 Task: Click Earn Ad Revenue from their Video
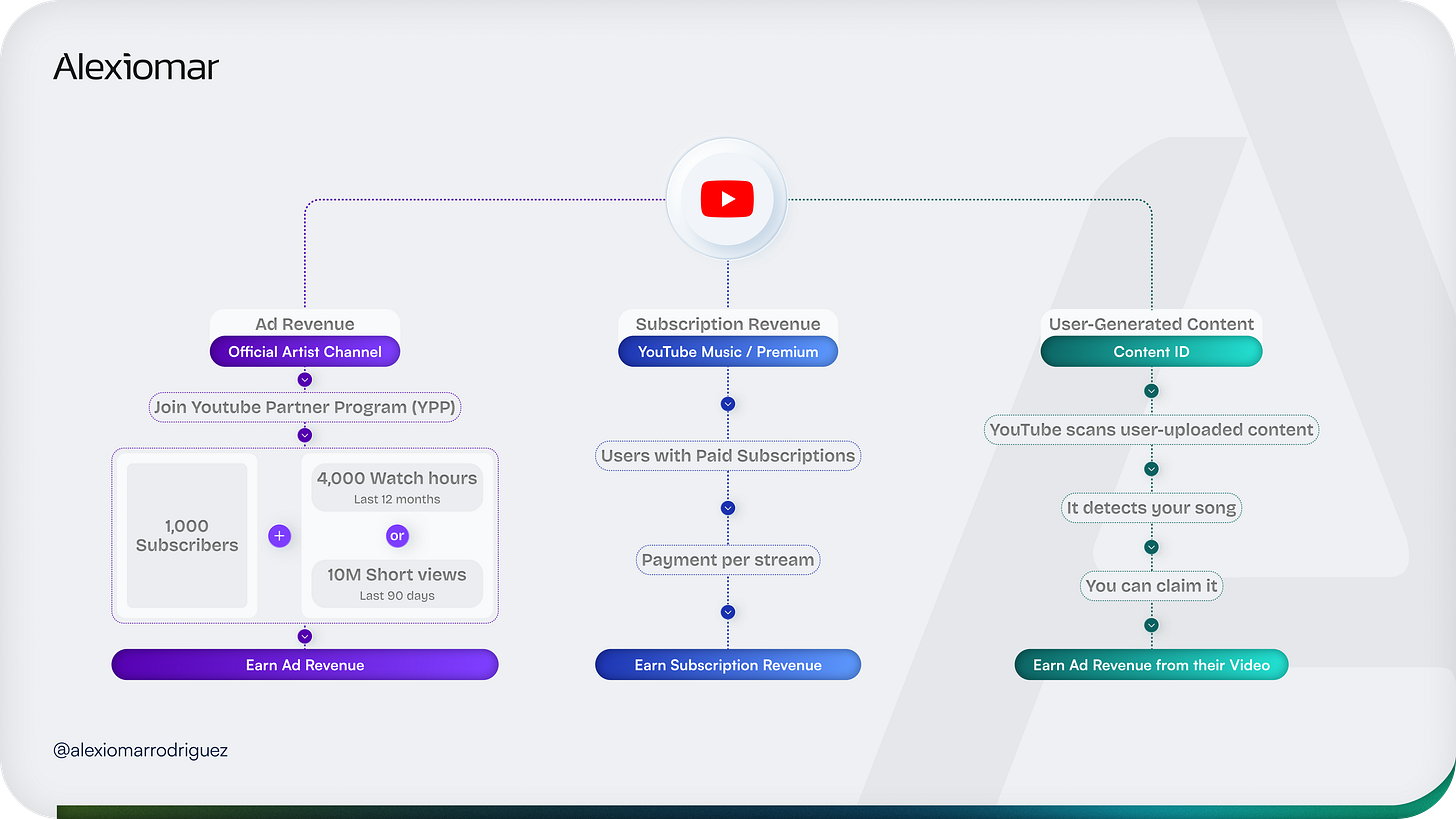1151,665
